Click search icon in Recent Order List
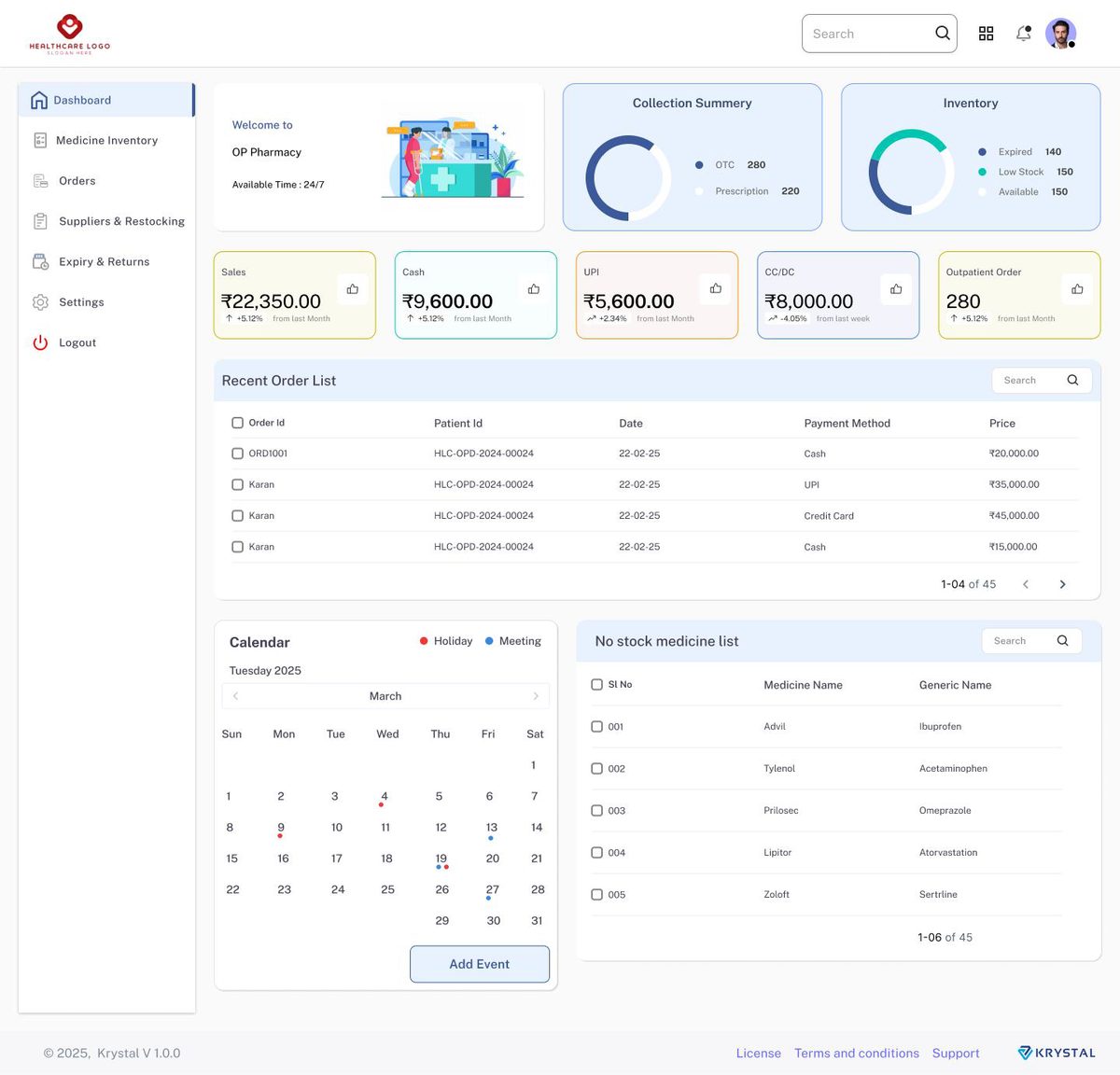Screen dimensions: 1120x1075 pos(1072,380)
